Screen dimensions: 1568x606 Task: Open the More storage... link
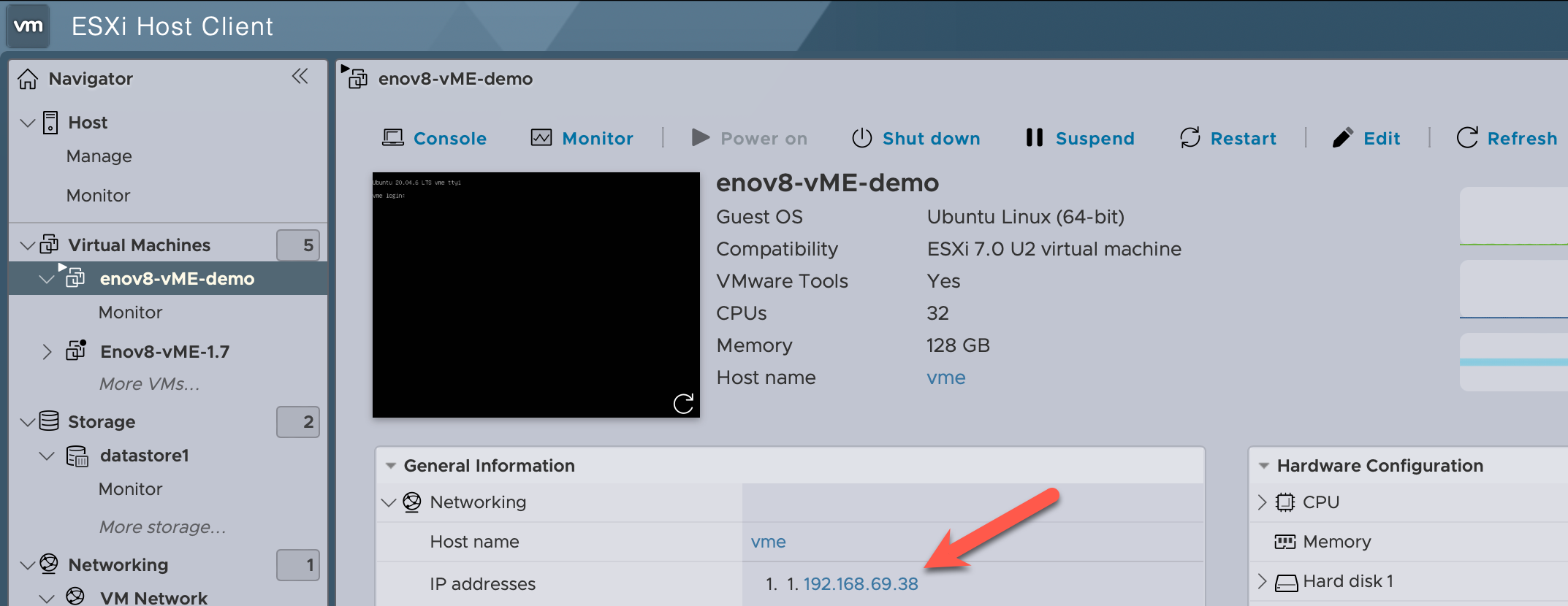[x=162, y=527]
